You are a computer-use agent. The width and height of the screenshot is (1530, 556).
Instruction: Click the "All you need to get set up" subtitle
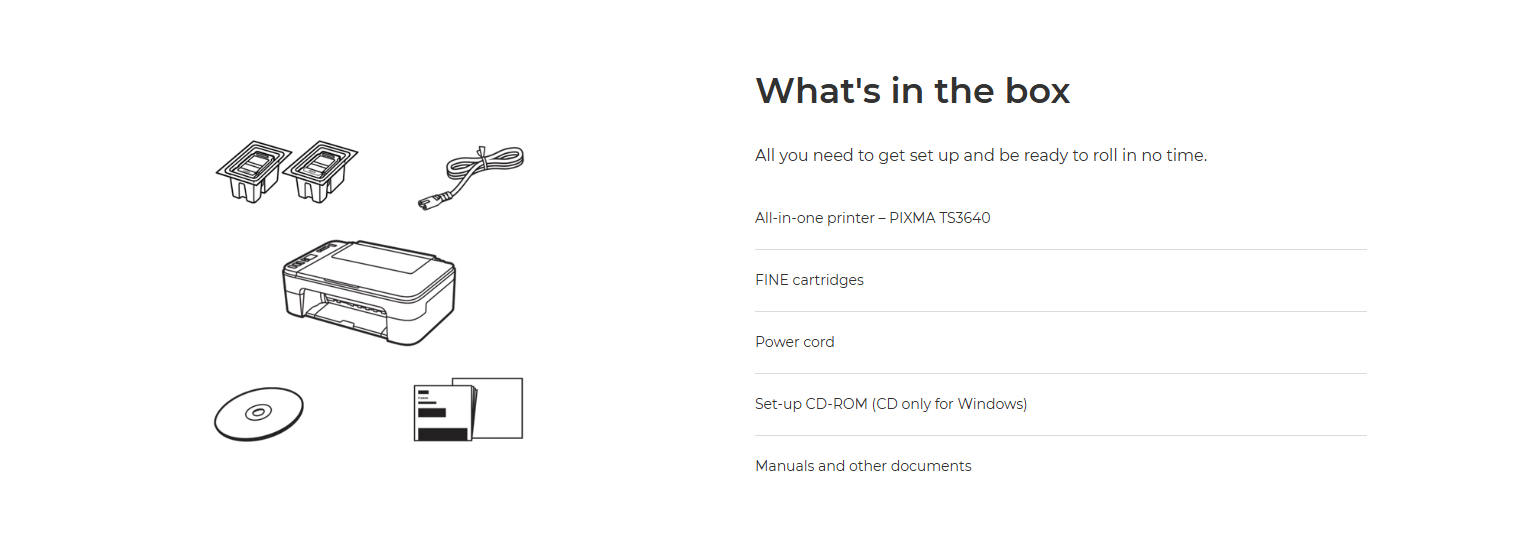pos(981,156)
